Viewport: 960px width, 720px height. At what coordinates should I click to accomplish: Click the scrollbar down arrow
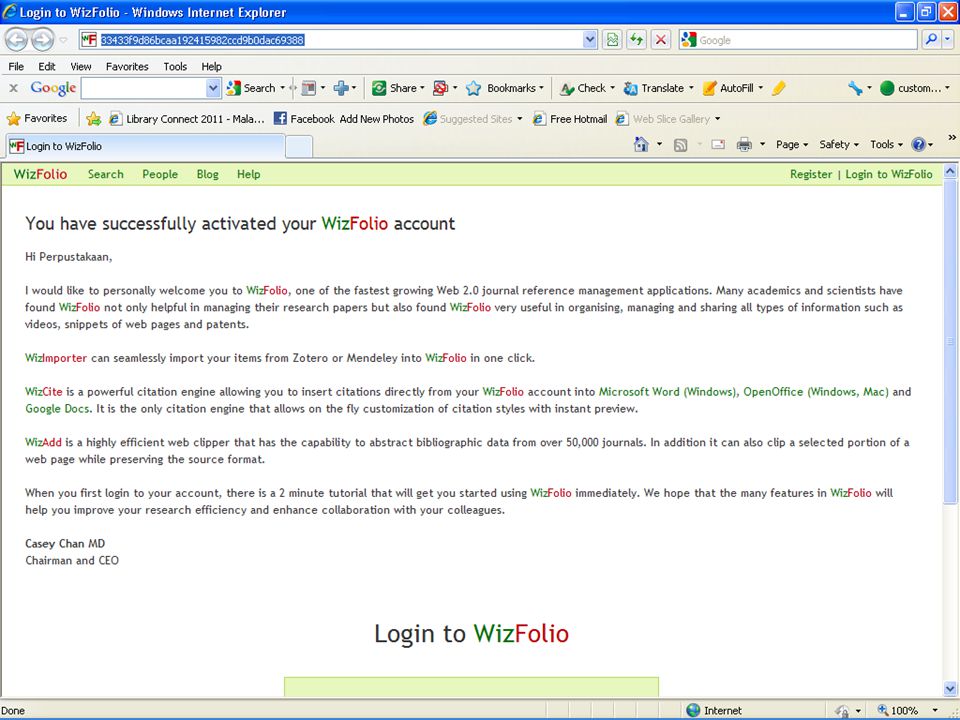[x=950, y=688]
